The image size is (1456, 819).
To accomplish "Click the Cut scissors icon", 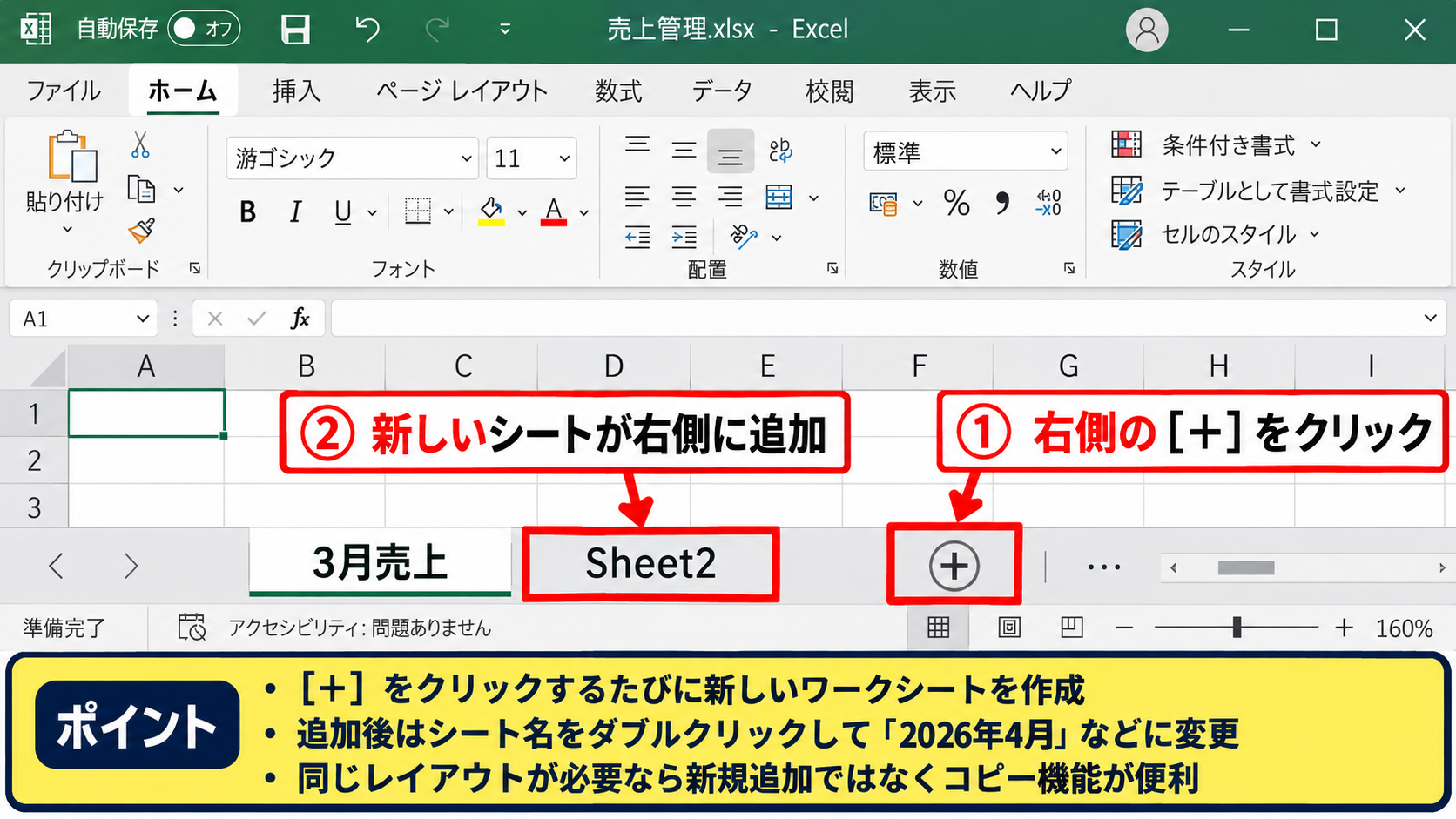I will point(140,144).
